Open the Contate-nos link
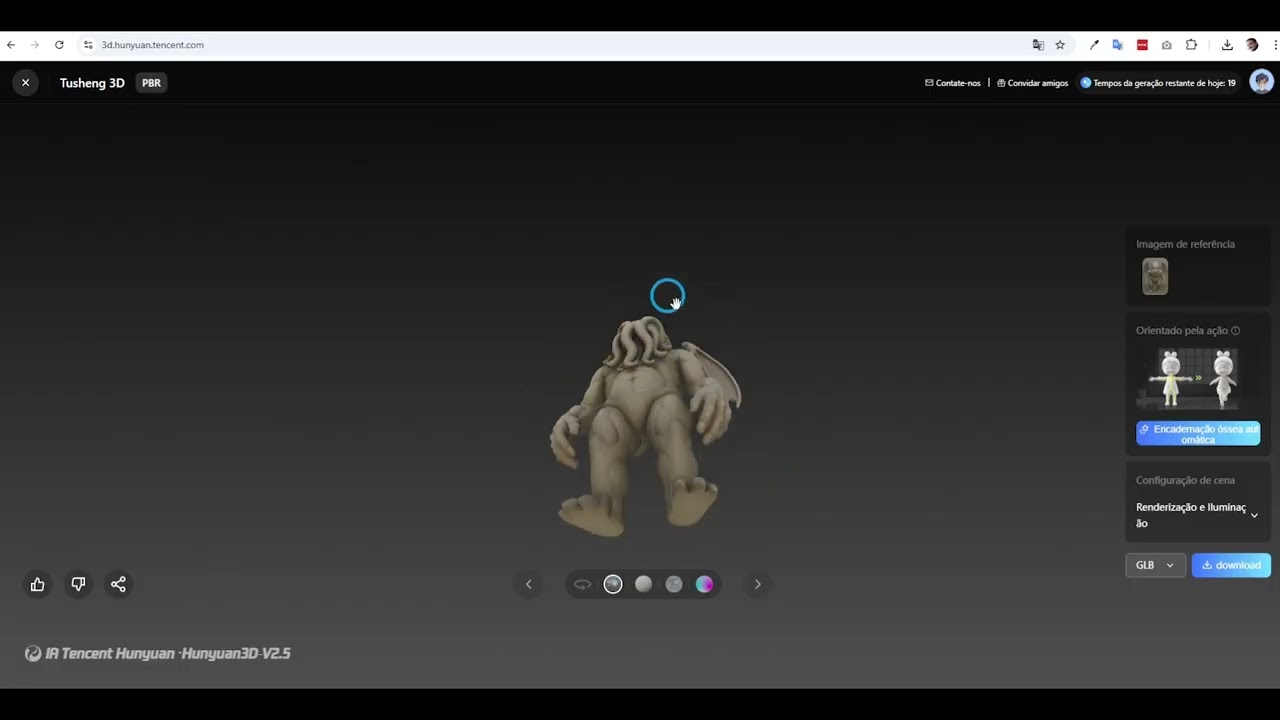 coord(953,83)
